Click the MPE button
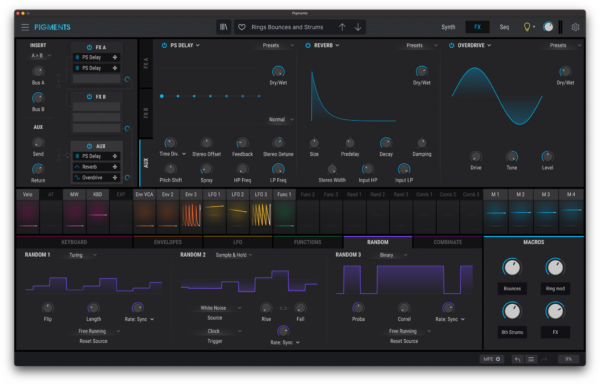This screenshot has height=385, width=600. click(492, 359)
